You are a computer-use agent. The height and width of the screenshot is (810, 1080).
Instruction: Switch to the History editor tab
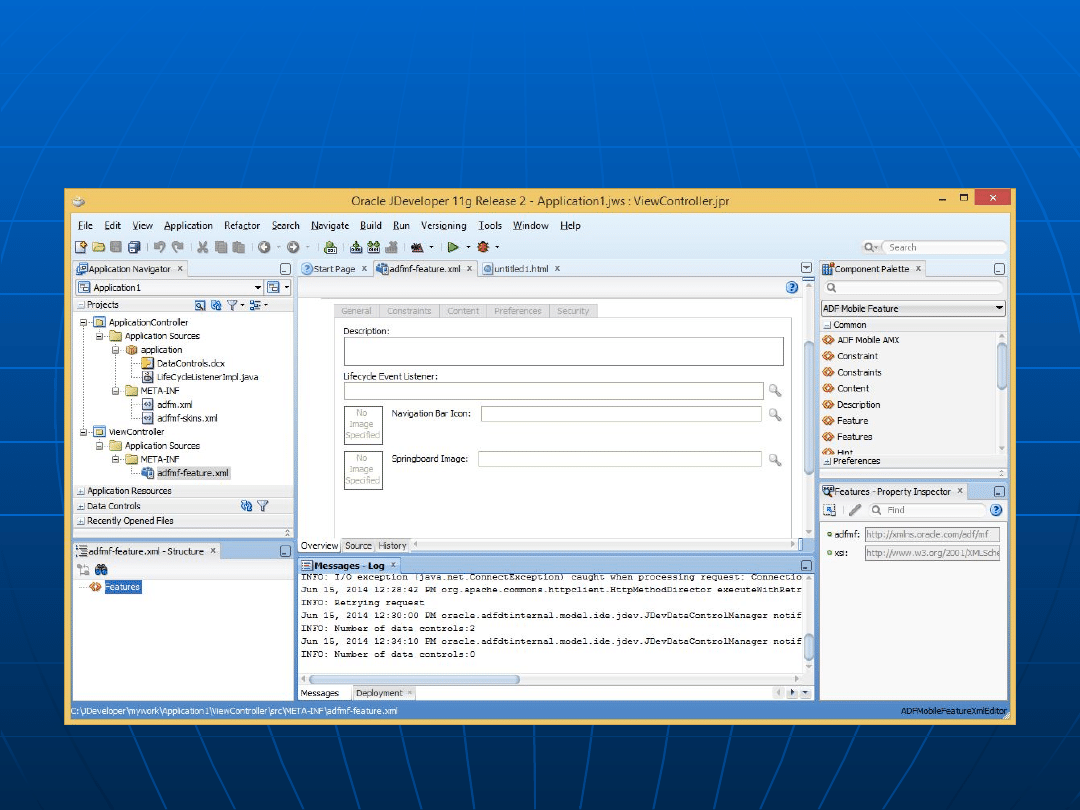pos(393,546)
